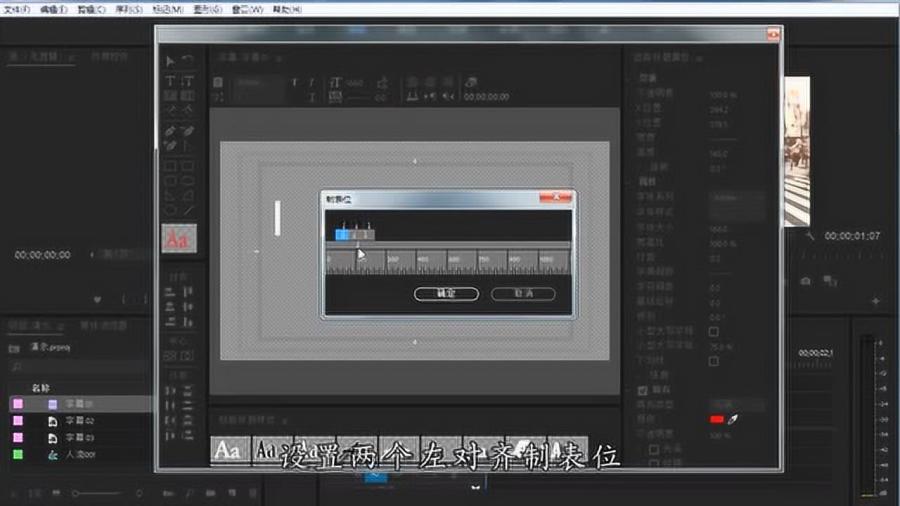900x506 pixels.
Task: Click the left-justified tab stop marker button
Action: (342, 234)
